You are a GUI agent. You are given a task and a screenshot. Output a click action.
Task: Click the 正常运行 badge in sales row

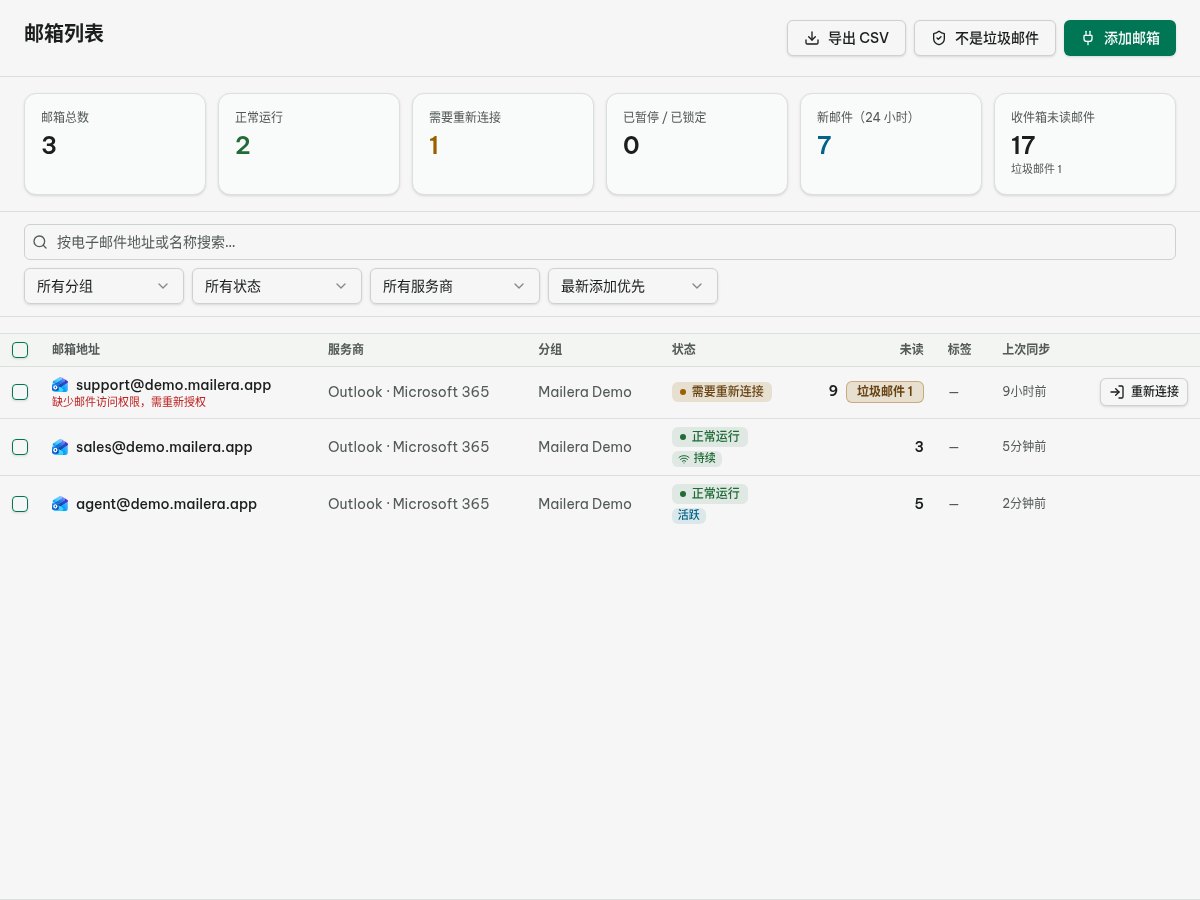coord(710,437)
